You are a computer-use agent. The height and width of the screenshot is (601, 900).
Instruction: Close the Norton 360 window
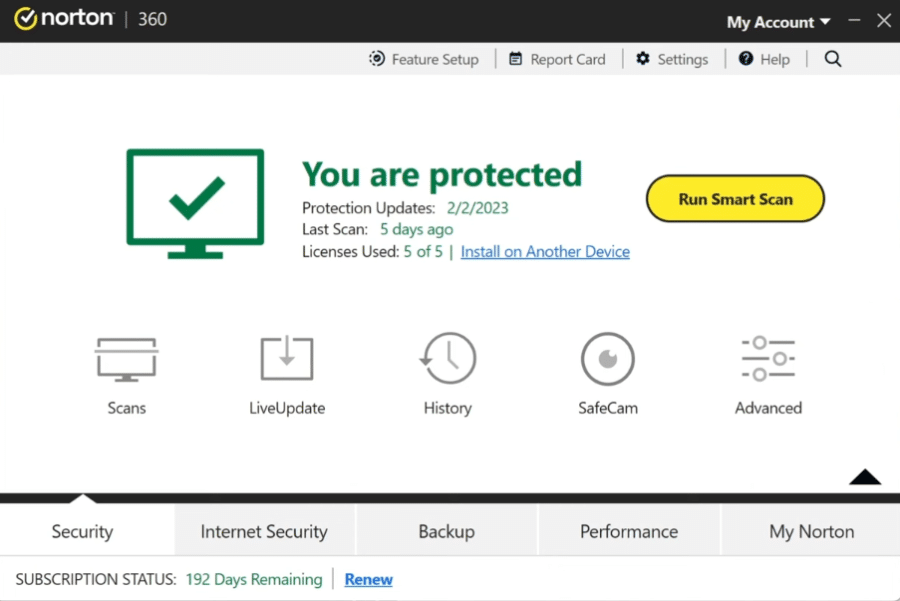point(884,21)
